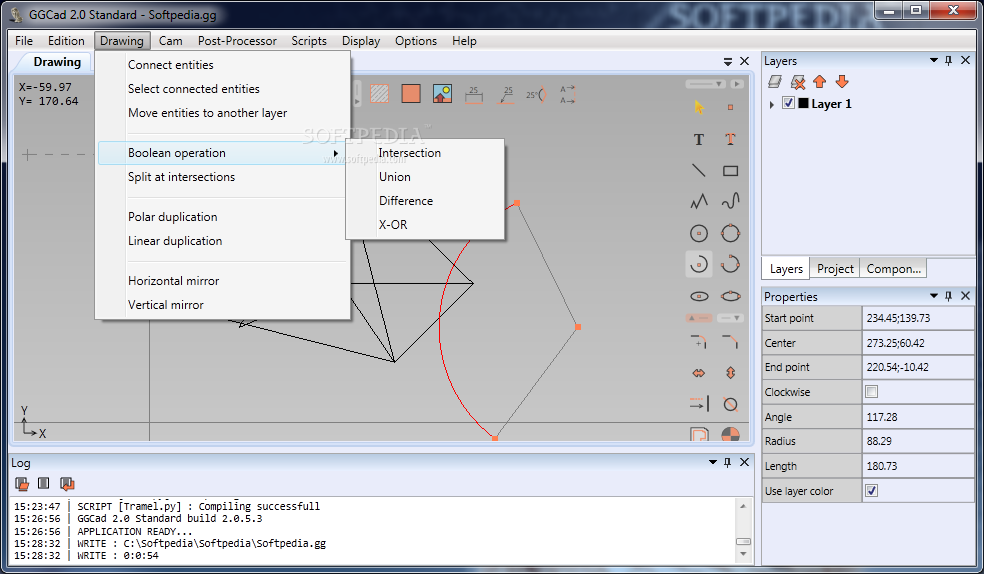Click the linear dimension icon

click(x=474, y=94)
